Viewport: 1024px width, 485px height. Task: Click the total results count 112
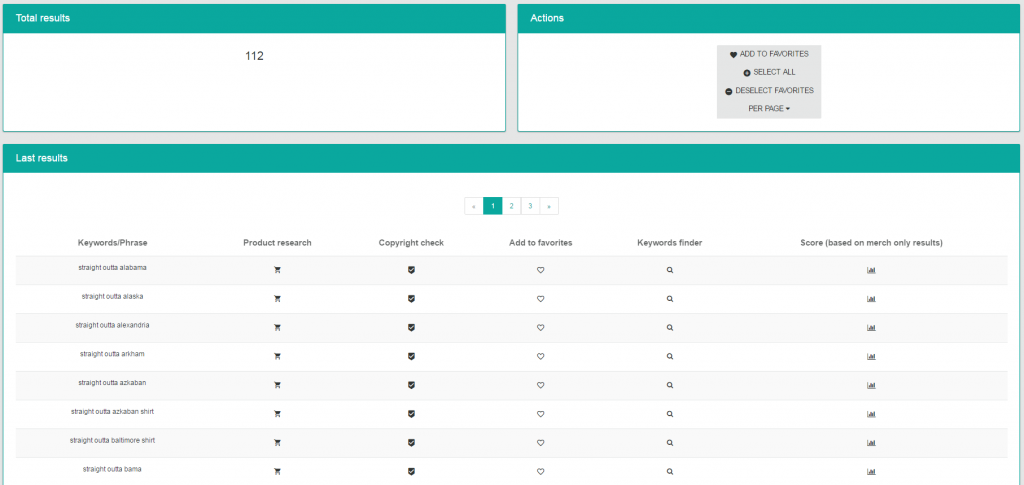254,56
